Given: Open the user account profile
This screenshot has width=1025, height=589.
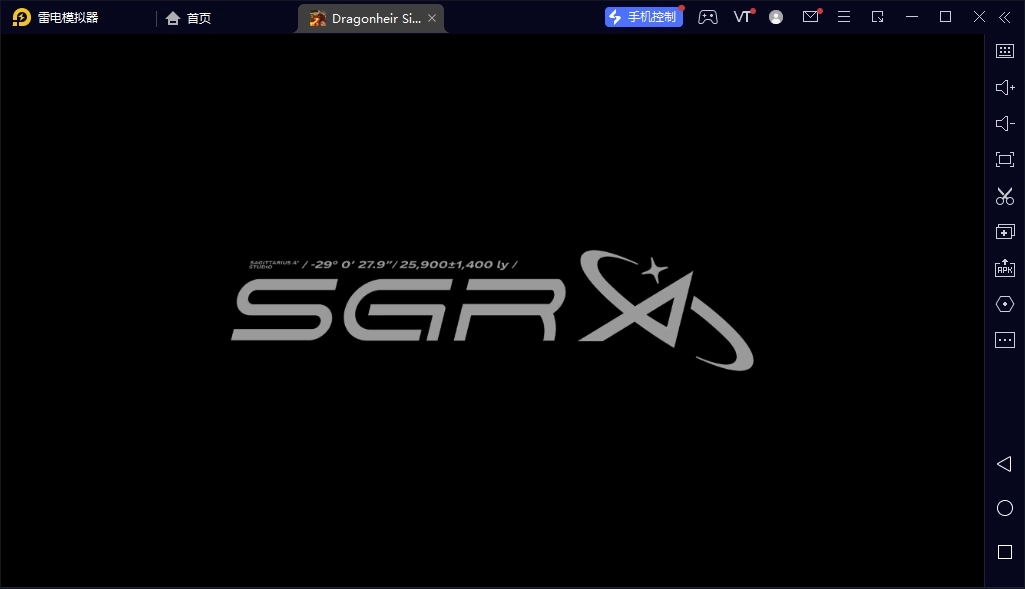Looking at the screenshot, I should point(776,17).
